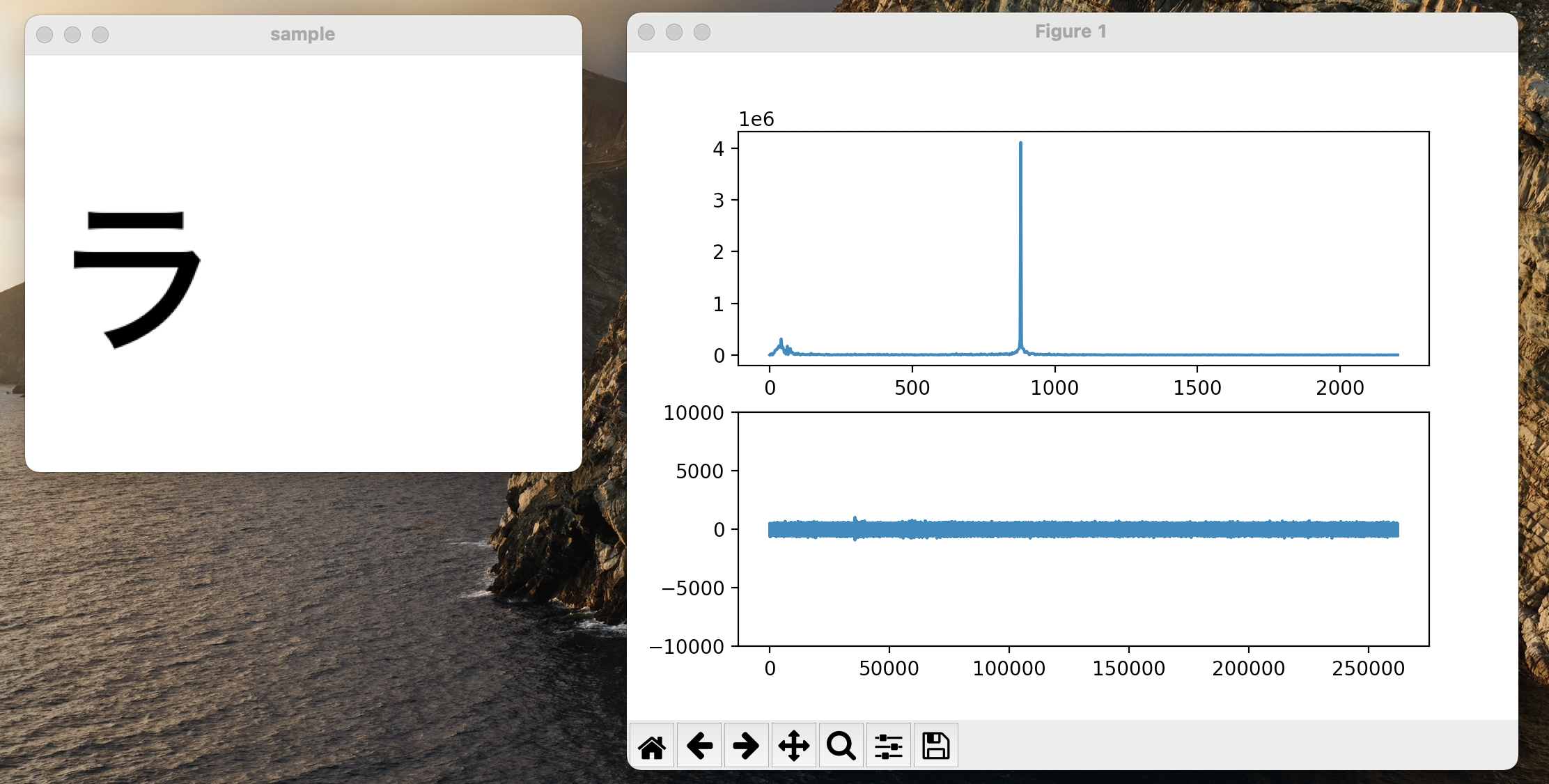Go forward to next view arrow
Screen dimensions: 1549x784
747,746
